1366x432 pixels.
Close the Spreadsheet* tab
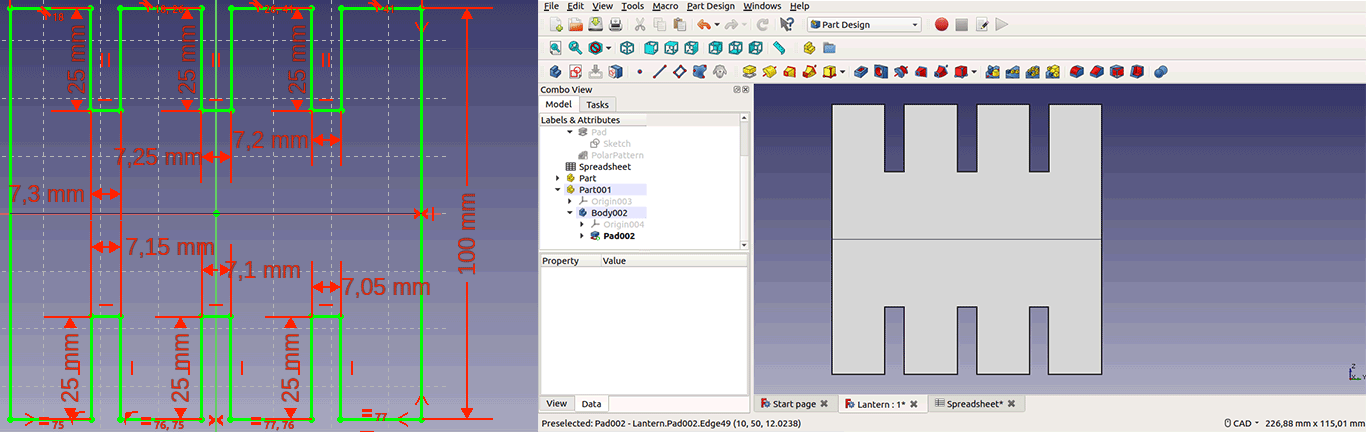[1011, 404]
